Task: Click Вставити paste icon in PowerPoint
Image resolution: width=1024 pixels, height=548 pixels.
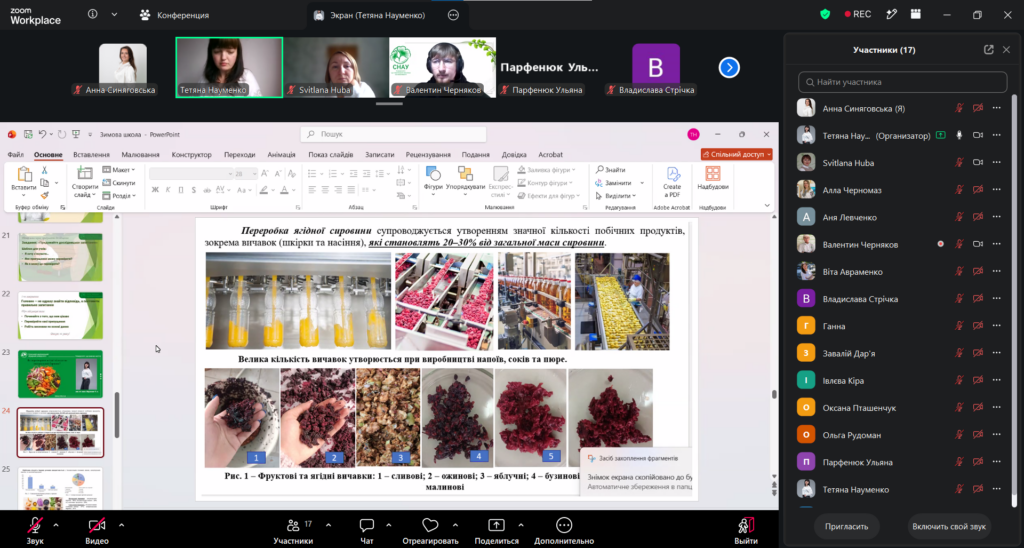Action: (x=24, y=174)
